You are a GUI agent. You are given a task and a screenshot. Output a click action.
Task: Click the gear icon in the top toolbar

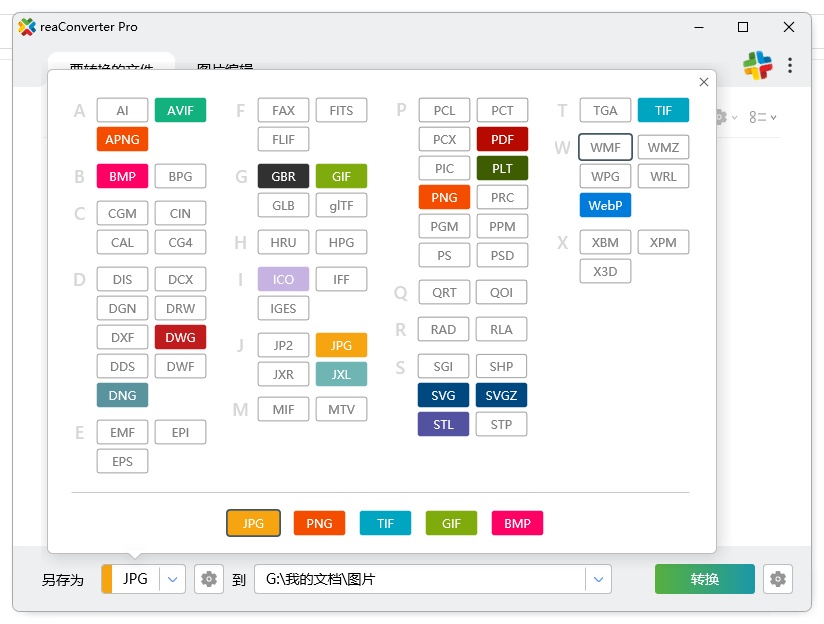tap(721, 117)
